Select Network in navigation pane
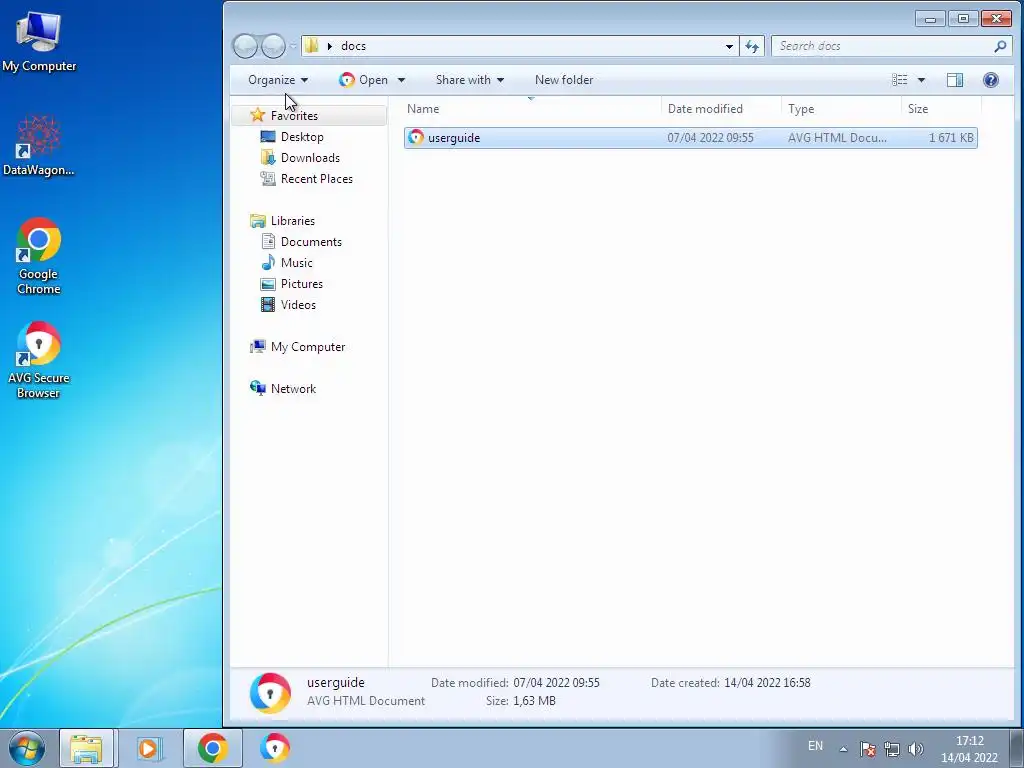1024x768 pixels. click(293, 389)
